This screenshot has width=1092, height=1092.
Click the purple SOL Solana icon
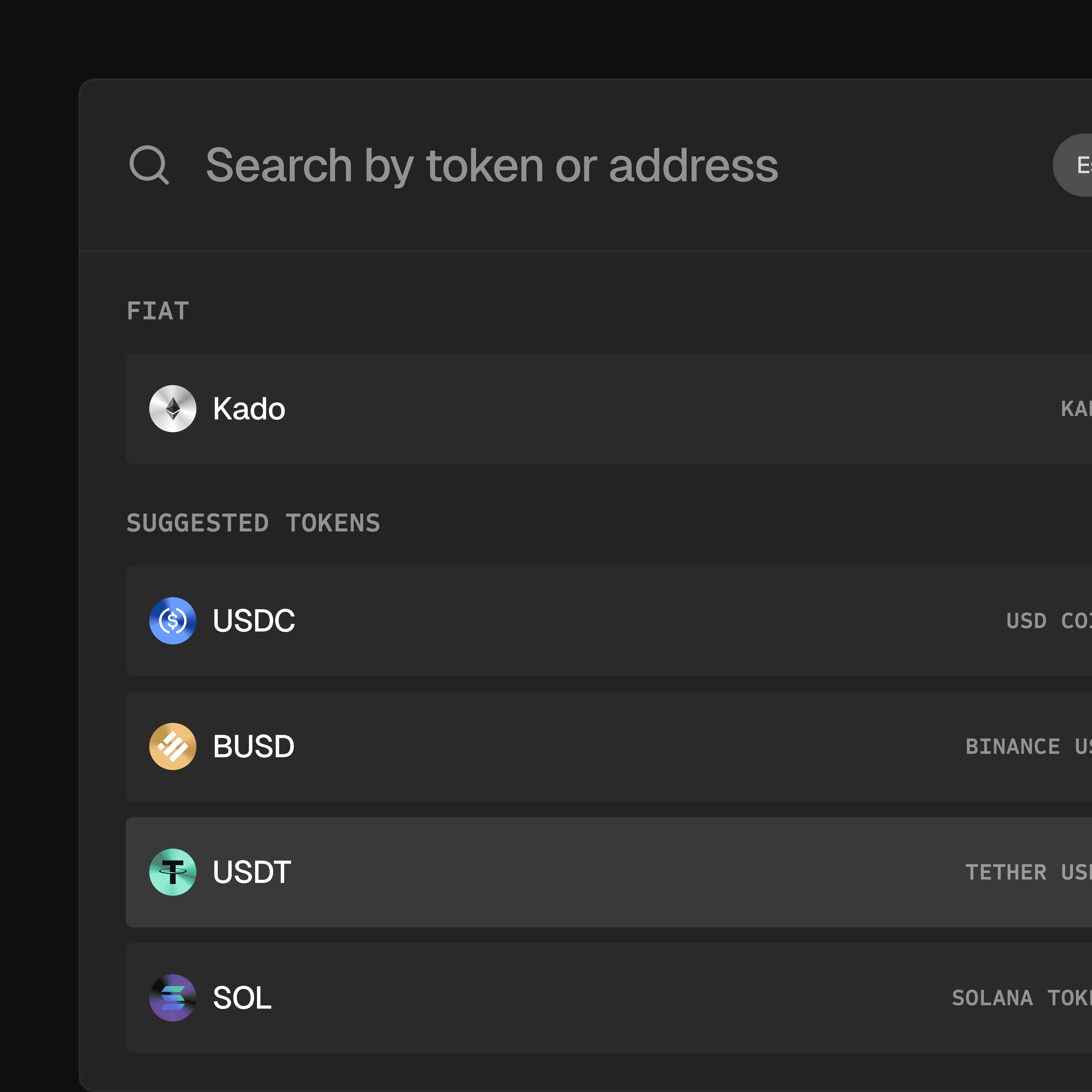[173, 998]
